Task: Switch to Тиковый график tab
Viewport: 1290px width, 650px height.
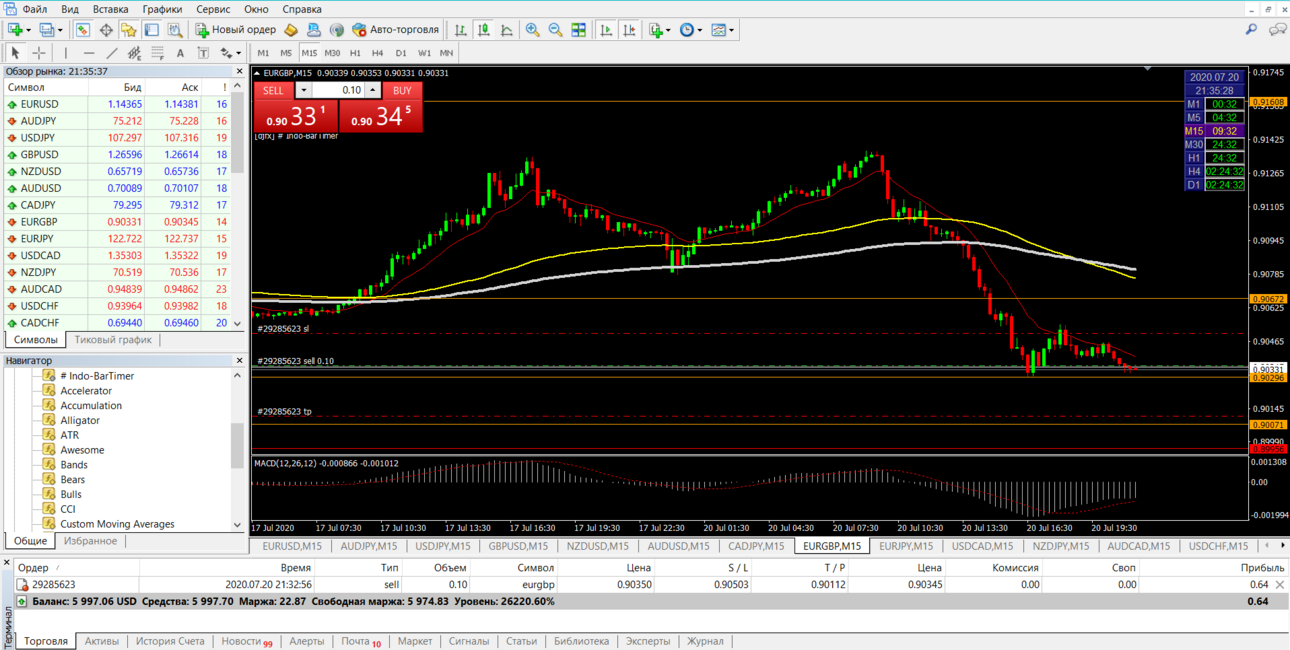Action: (x=113, y=340)
